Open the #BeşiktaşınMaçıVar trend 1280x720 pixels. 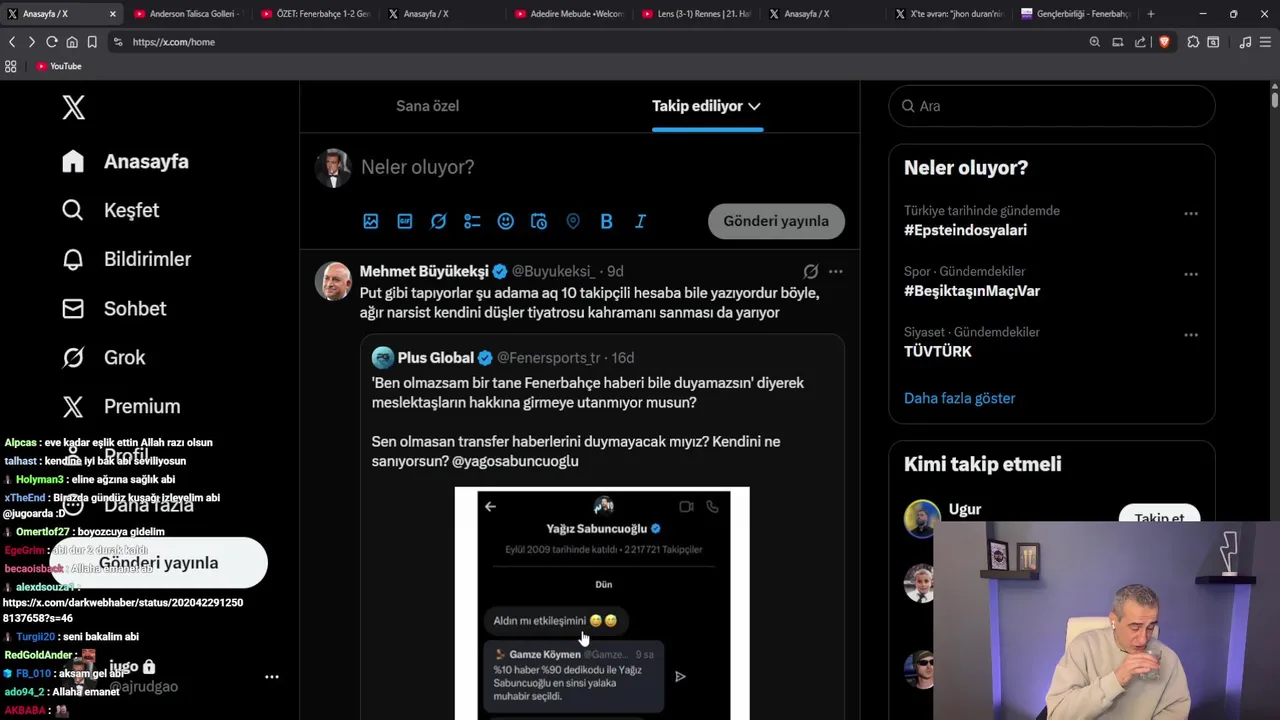pyautogui.click(x=972, y=291)
